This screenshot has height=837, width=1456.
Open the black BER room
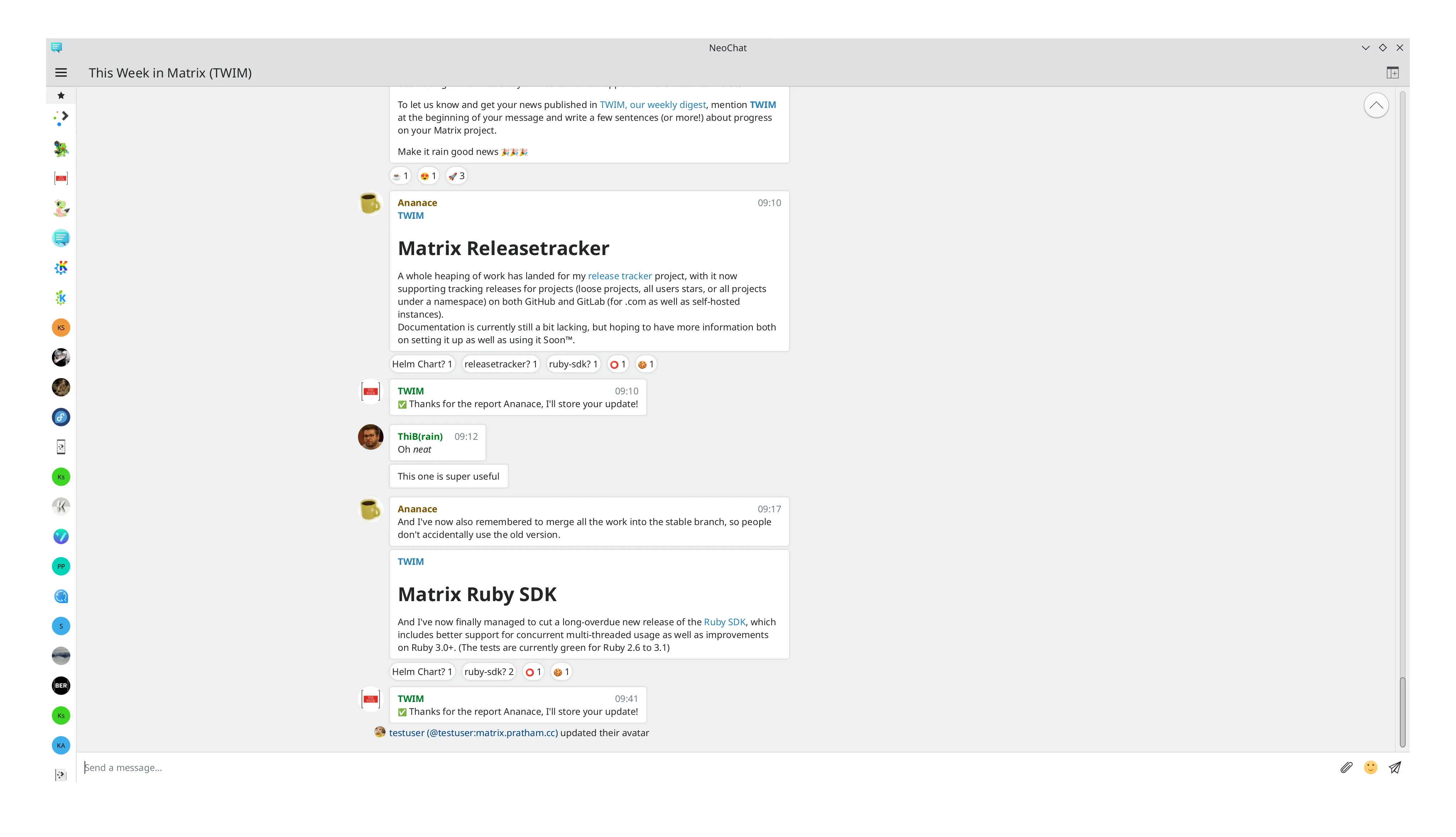[x=61, y=686]
